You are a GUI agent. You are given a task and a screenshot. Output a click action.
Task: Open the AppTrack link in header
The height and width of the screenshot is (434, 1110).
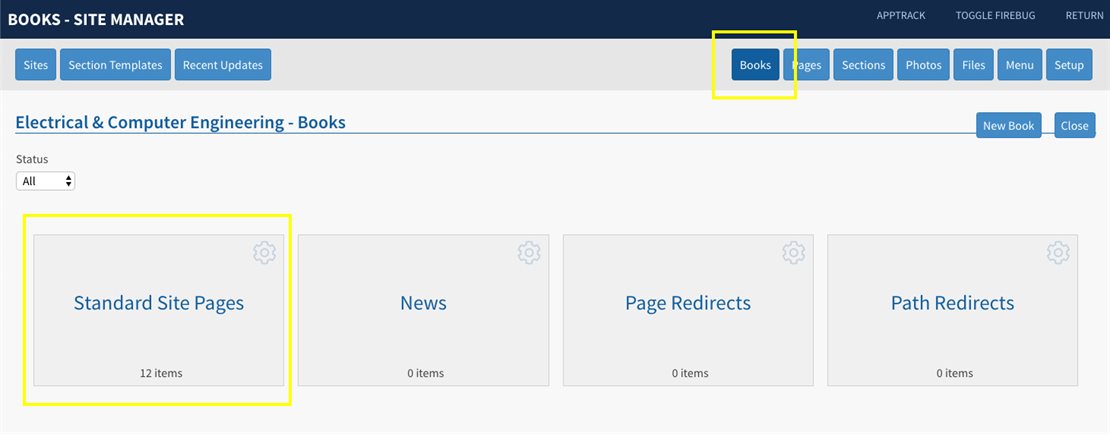pos(901,16)
